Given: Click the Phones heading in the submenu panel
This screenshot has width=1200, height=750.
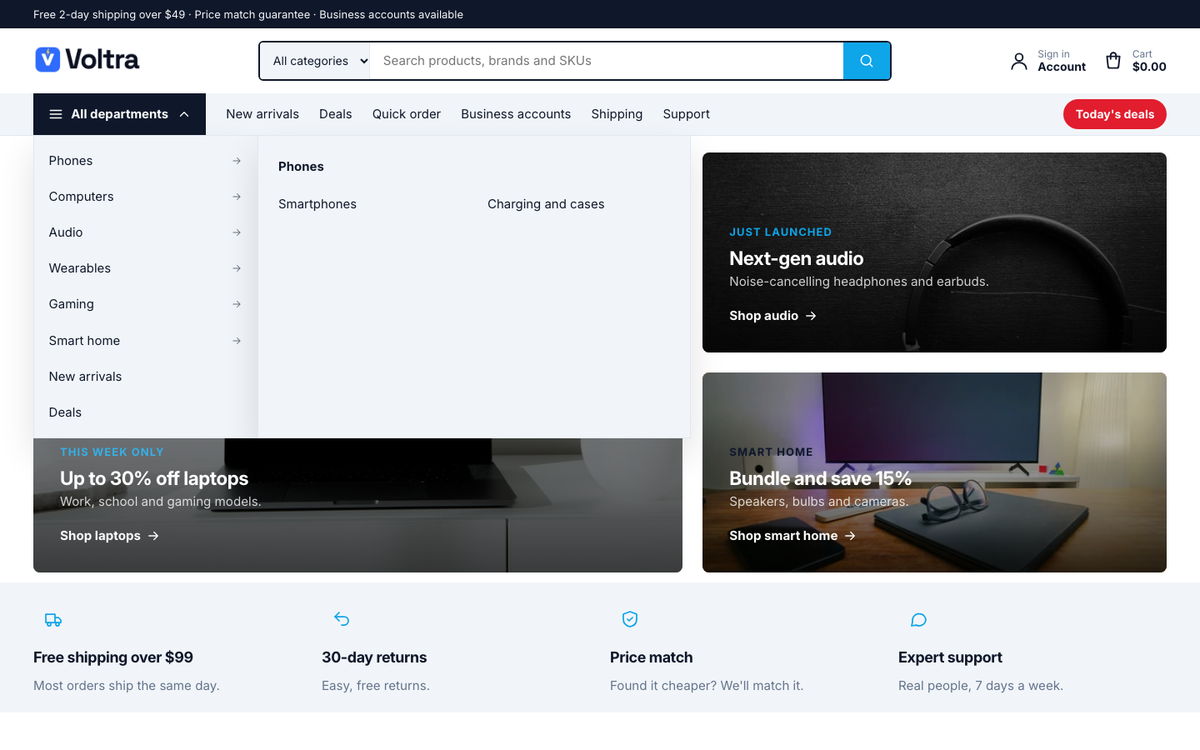Looking at the screenshot, I should coord(301,167).
